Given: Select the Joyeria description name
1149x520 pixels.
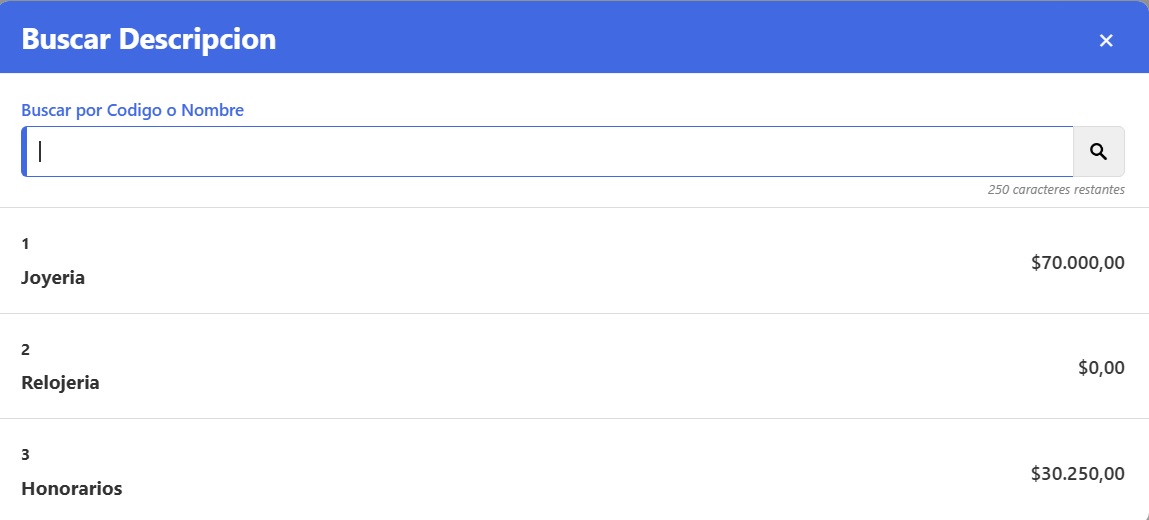Looking at the screenshot, I should 53,277.
